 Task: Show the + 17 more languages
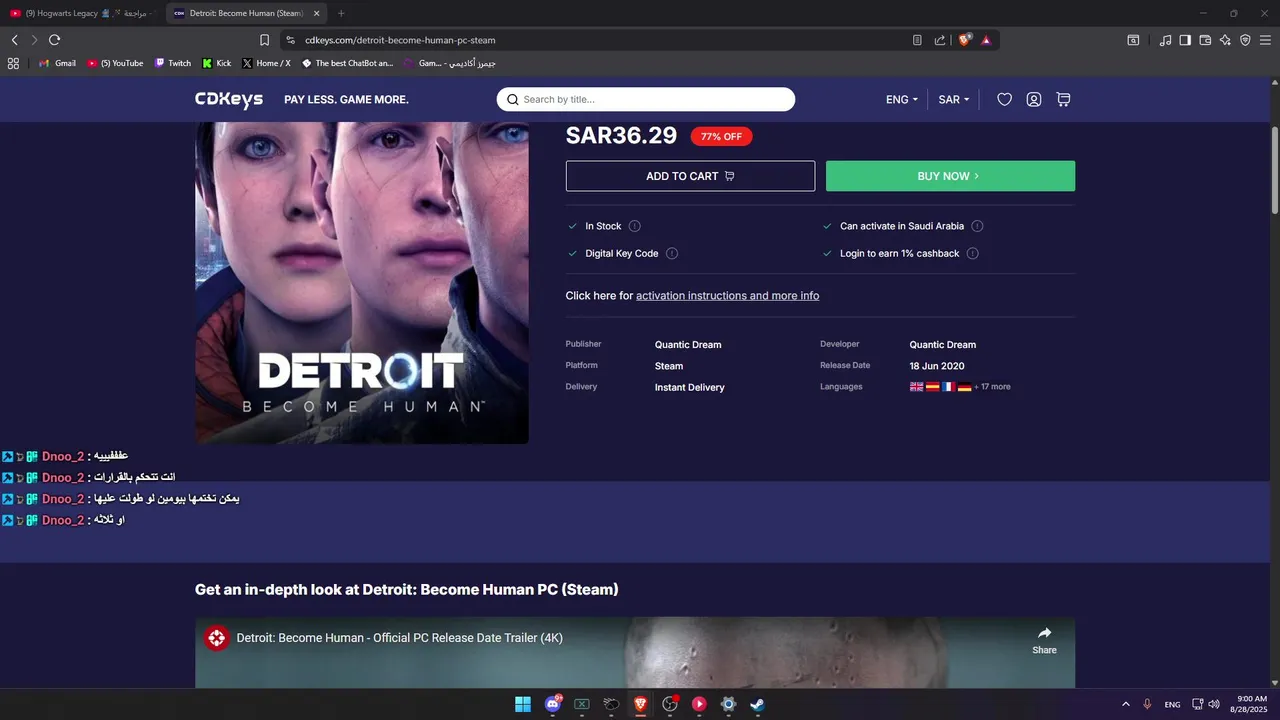992,387
